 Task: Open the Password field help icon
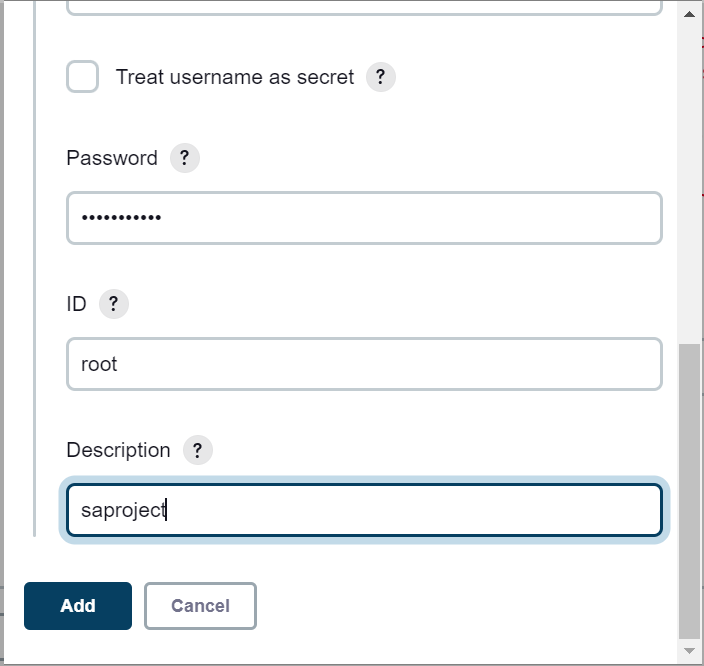point(185,158)
